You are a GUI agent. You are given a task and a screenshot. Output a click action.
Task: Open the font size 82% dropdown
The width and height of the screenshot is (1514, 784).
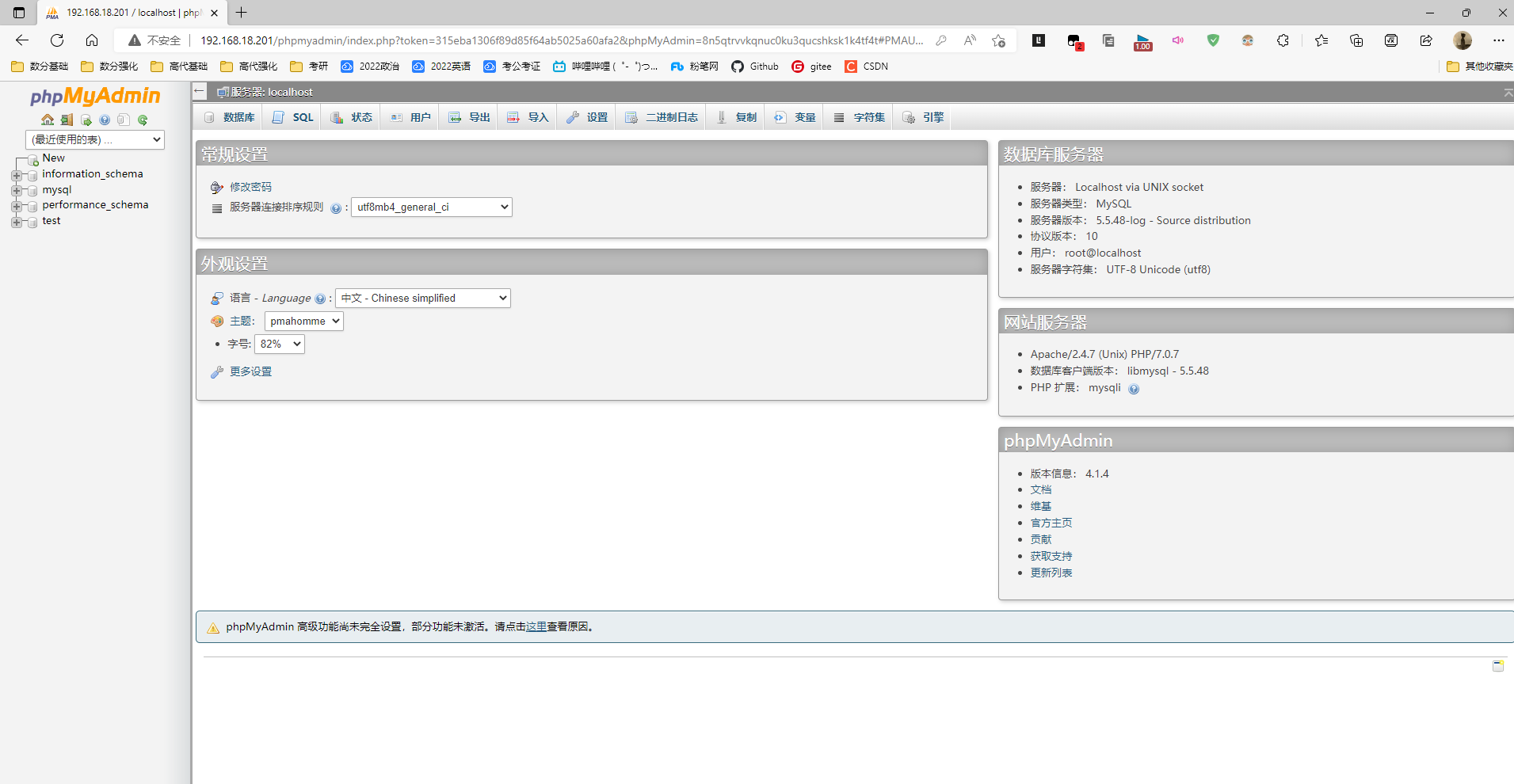point(280,344)
